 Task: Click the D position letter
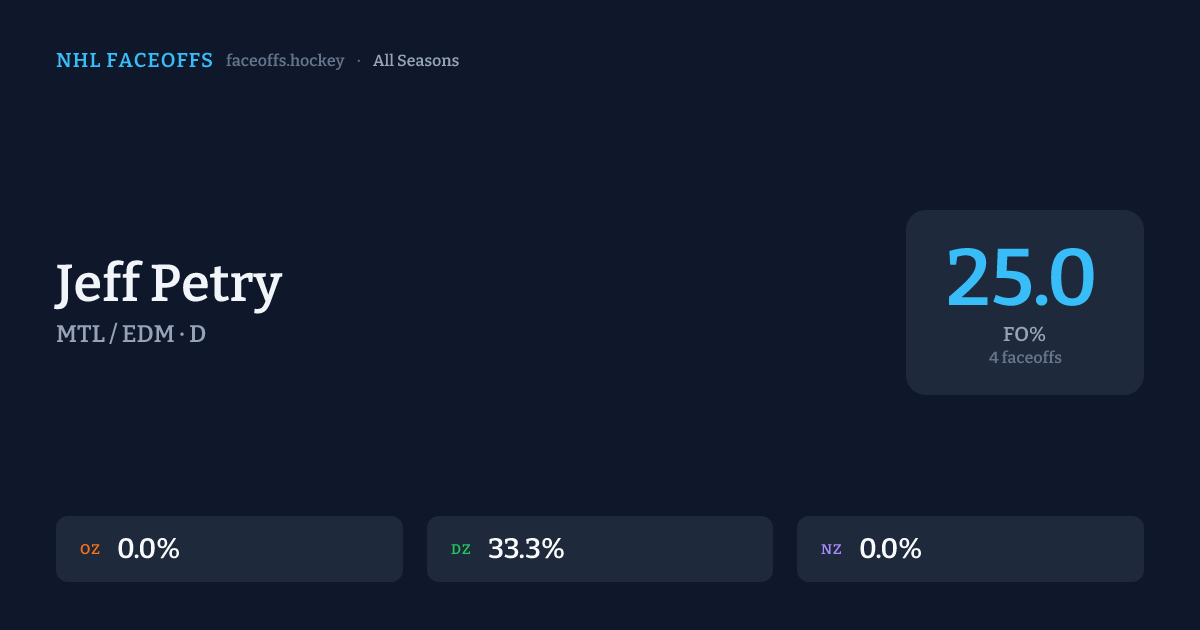click(198, 334)
